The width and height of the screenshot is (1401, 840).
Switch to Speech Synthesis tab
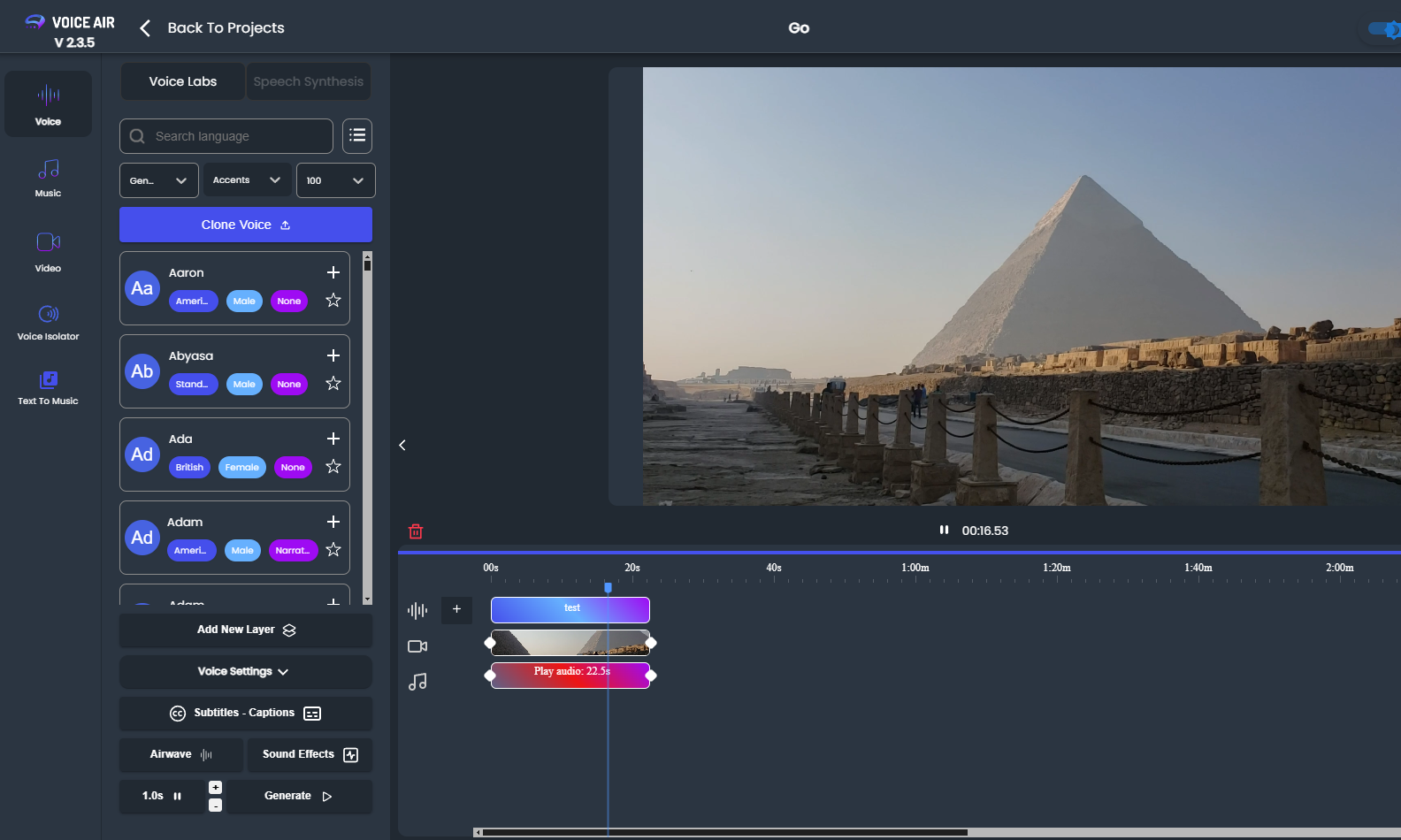309,81
